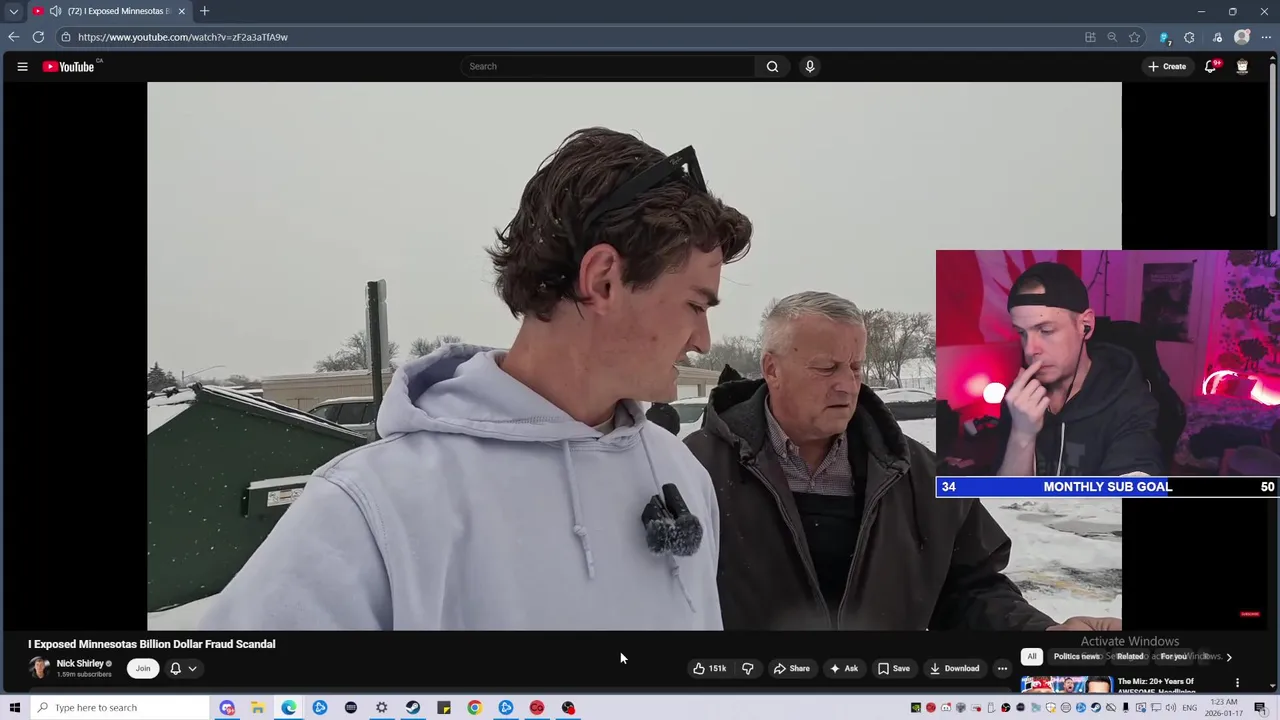Open a new browser tab

point(204,11)
